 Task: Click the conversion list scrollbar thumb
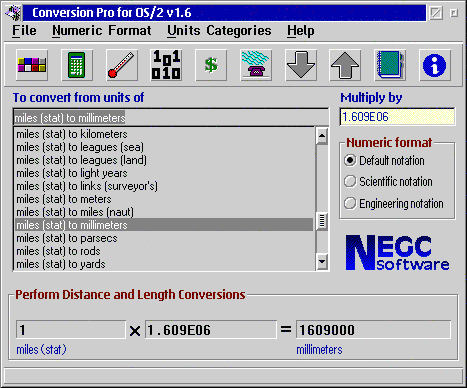pos(322,221)
